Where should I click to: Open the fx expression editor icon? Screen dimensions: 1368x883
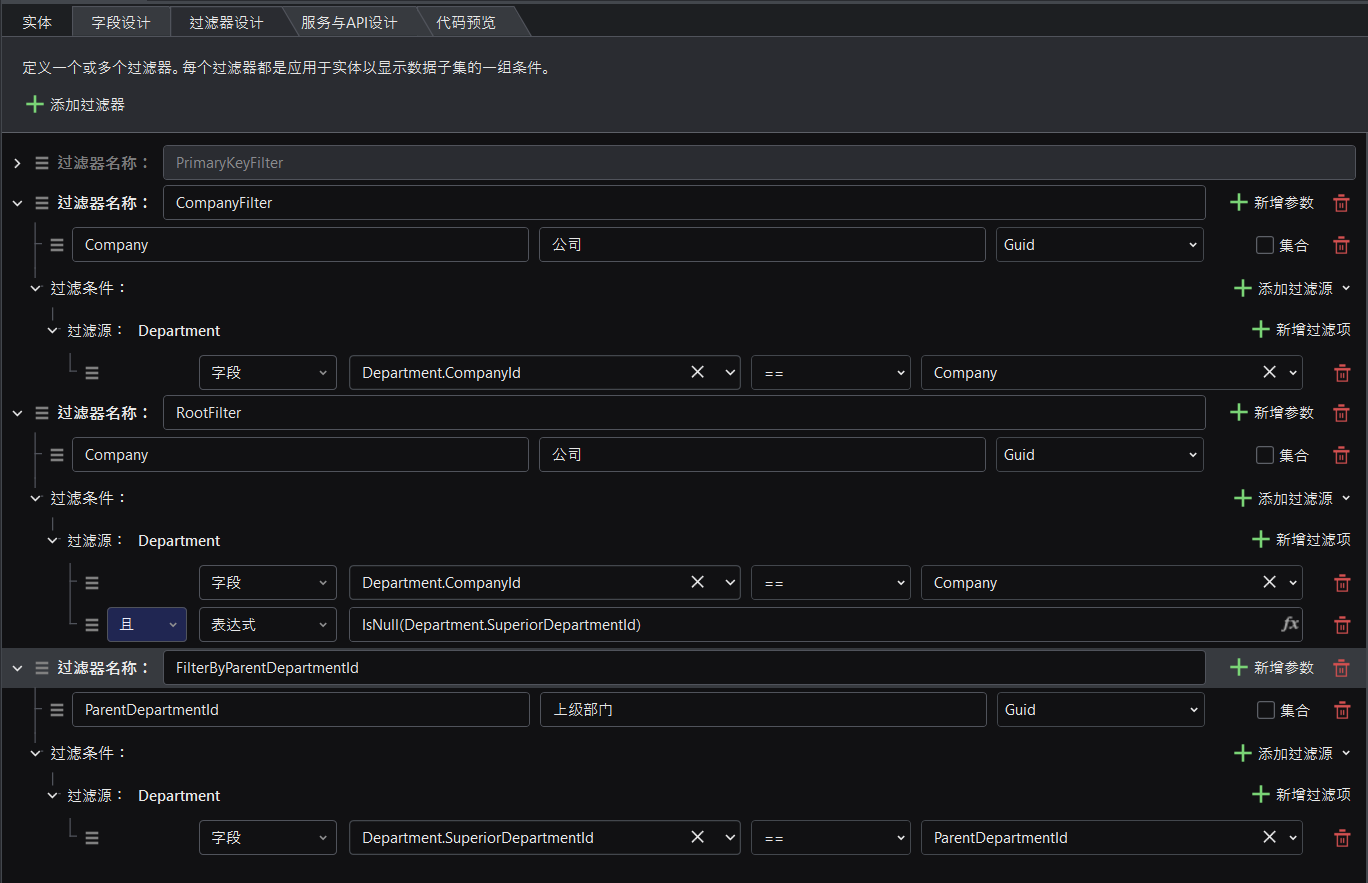(x=1290, y=624)
